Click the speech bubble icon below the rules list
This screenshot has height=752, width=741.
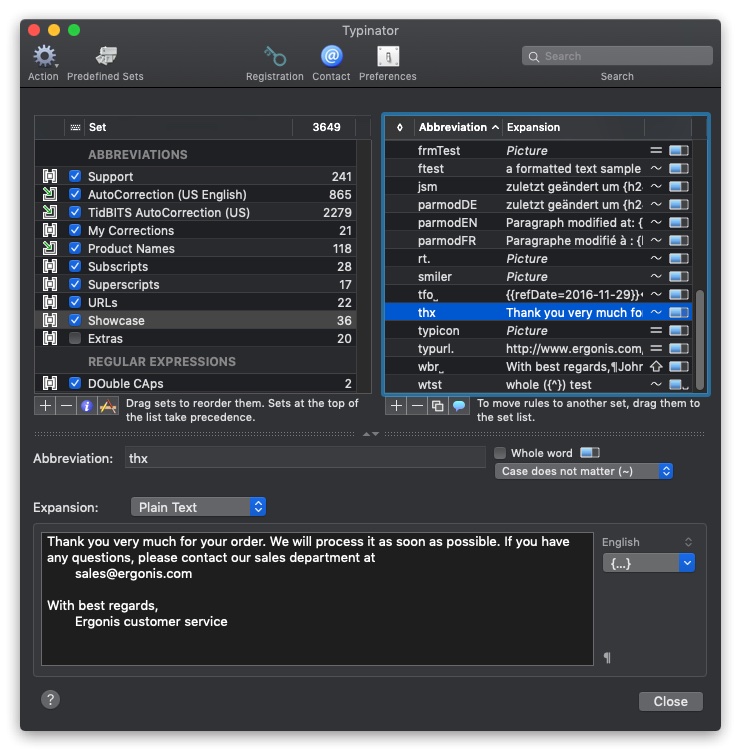(x=459, y=405)
